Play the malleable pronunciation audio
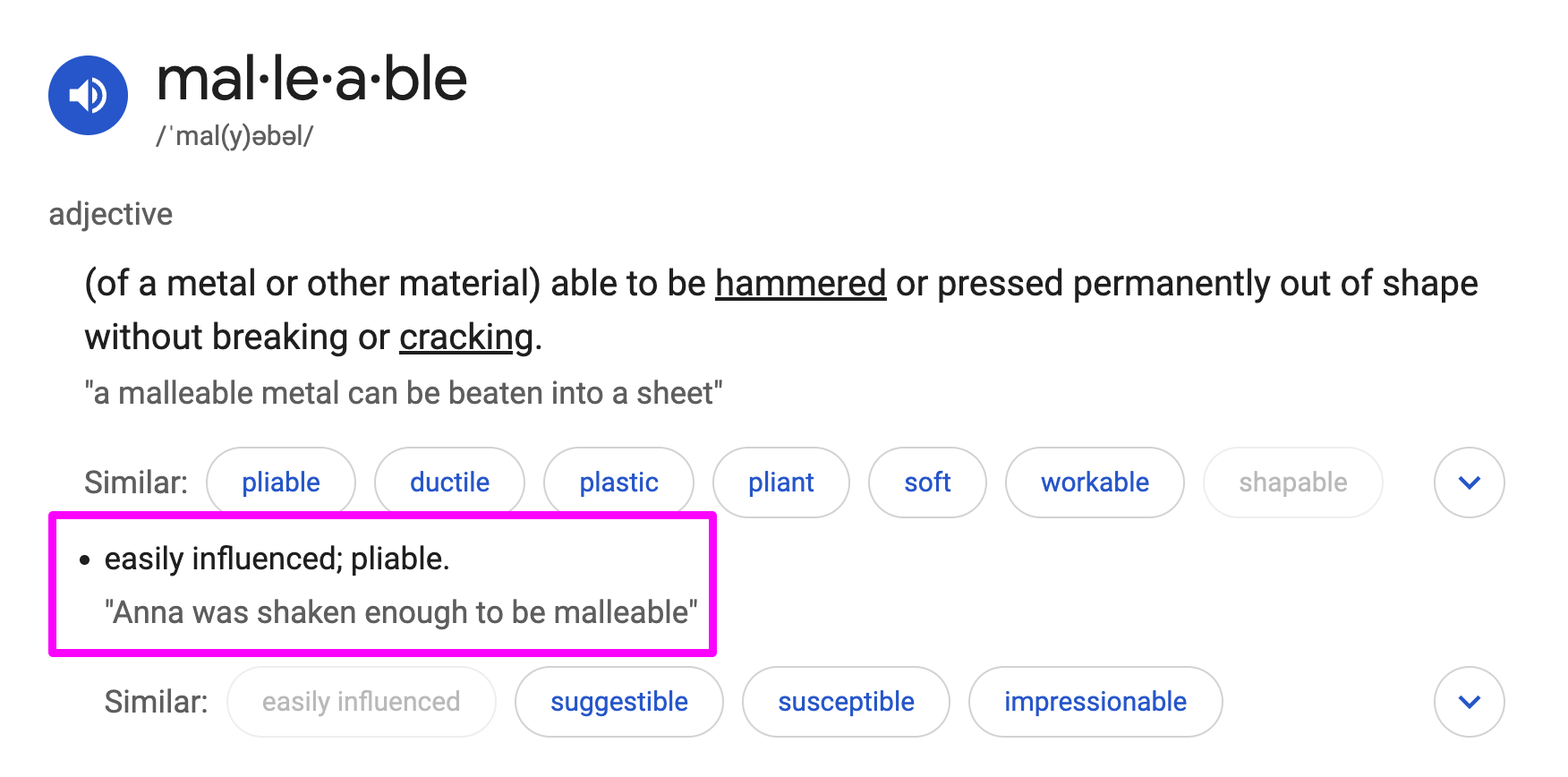Image resolution: width=1568 pixels, height=777 pixels. (88, 95)
